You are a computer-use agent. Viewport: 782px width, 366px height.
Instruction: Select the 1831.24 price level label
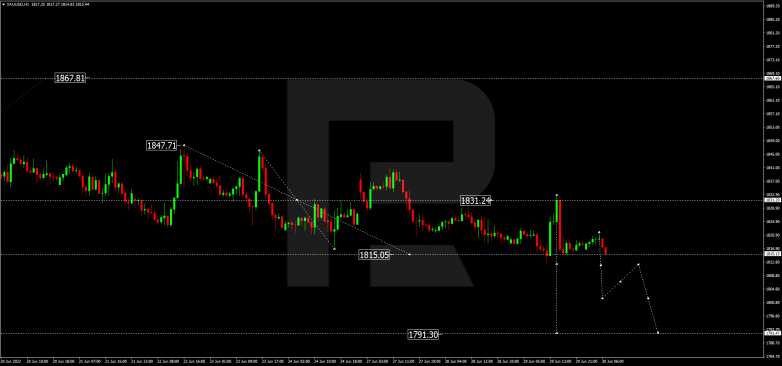point(476,200)
